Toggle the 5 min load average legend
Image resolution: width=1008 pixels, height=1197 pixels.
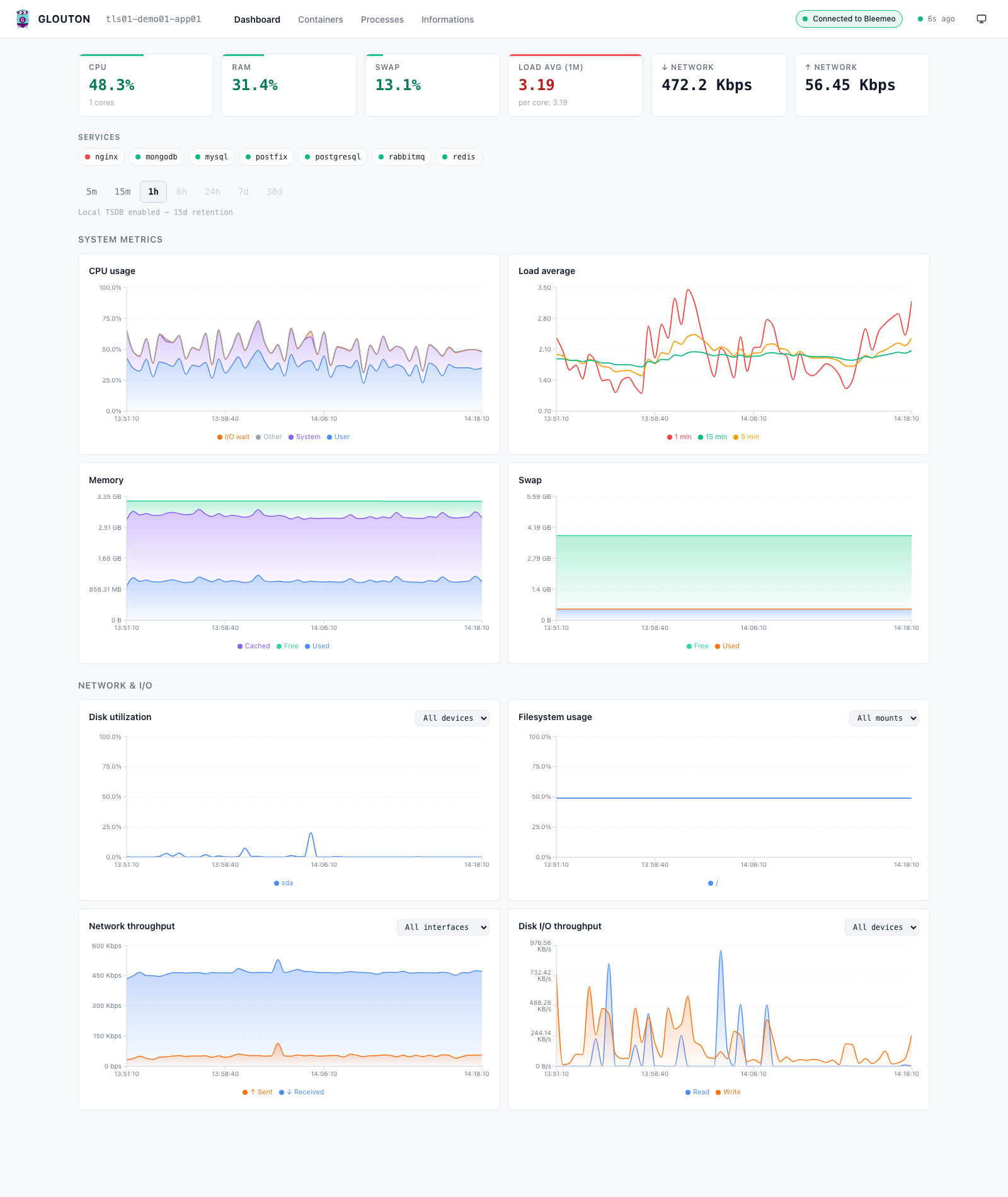pyautogui.click(x=746, y=437)
